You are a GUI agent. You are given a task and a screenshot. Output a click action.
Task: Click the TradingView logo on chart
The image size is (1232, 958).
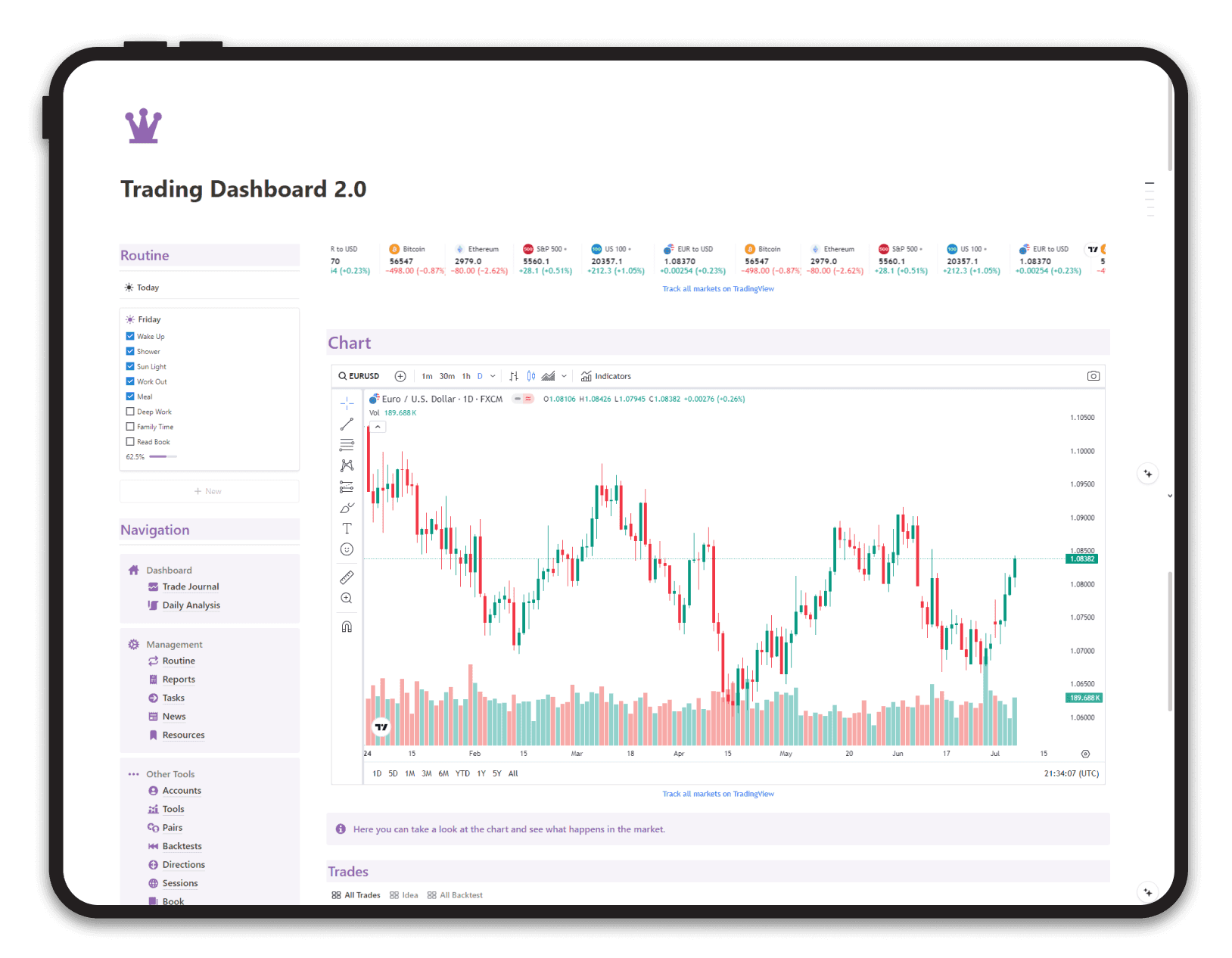pyautogui.click(x=381, y=727)
